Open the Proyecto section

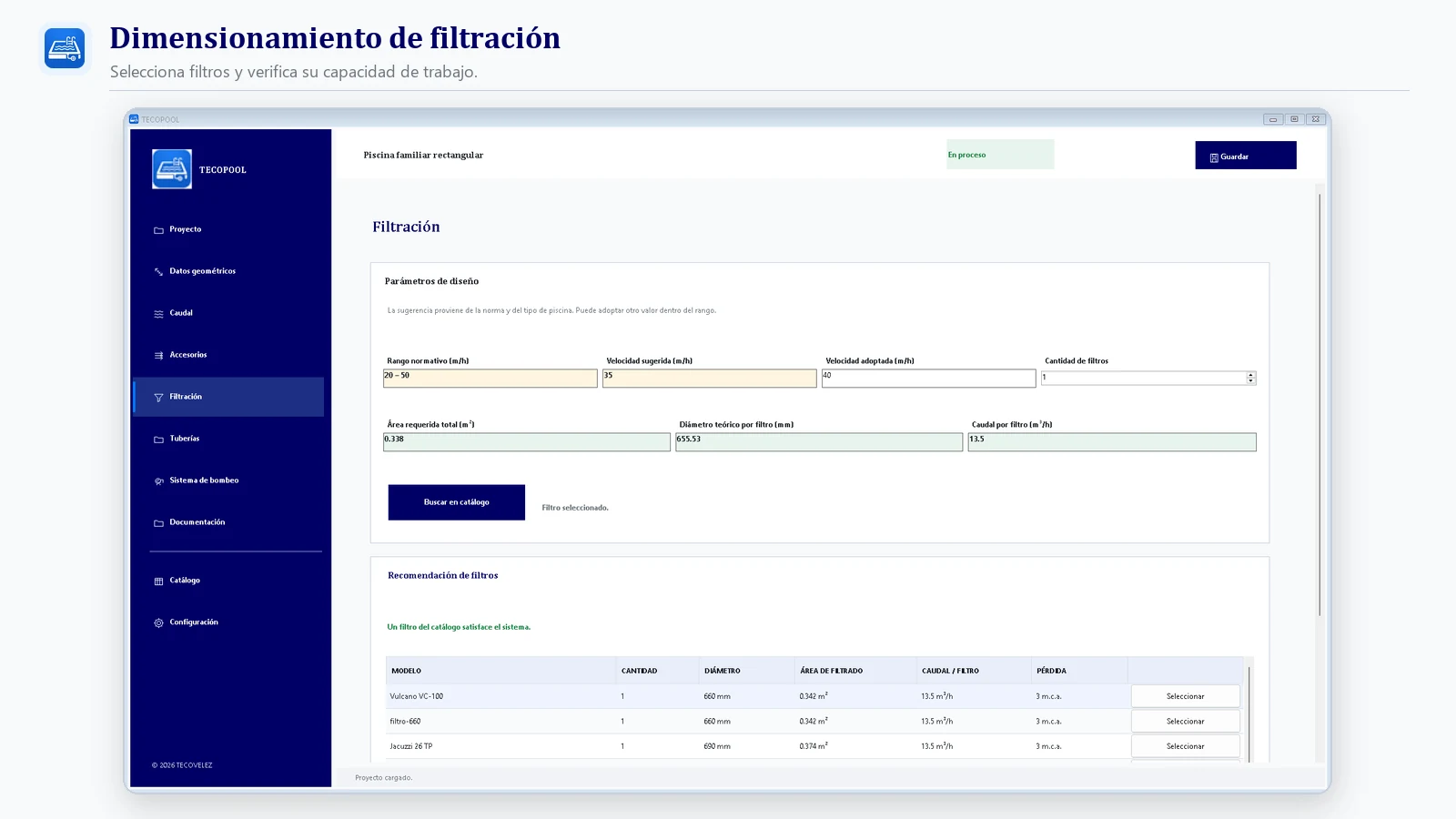228,229
